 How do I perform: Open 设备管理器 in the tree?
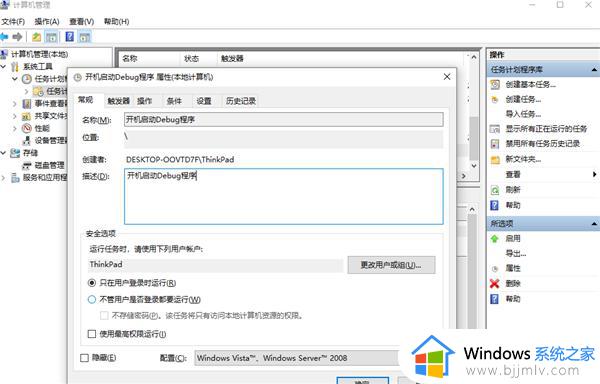pos(51,141)
